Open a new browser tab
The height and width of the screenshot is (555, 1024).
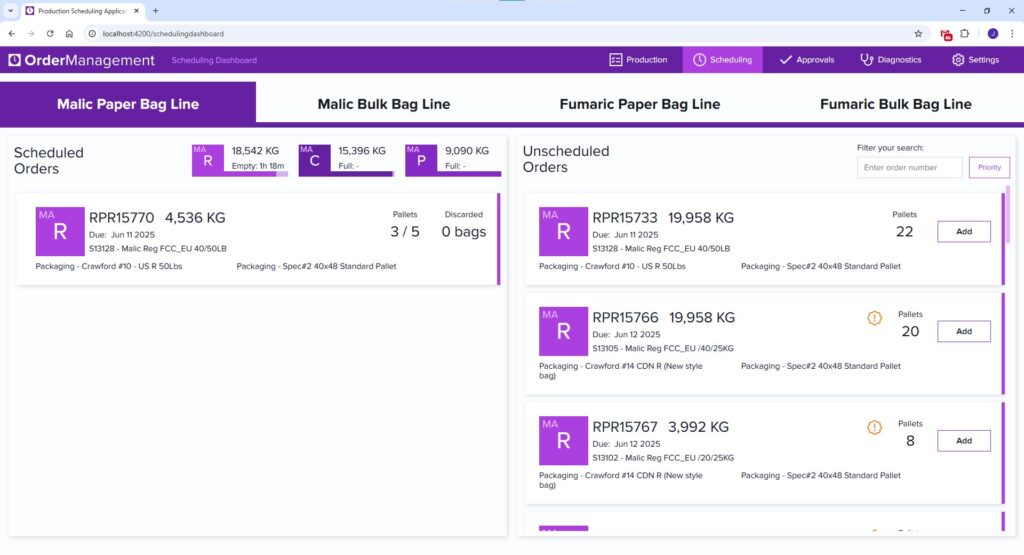(155, 10)
